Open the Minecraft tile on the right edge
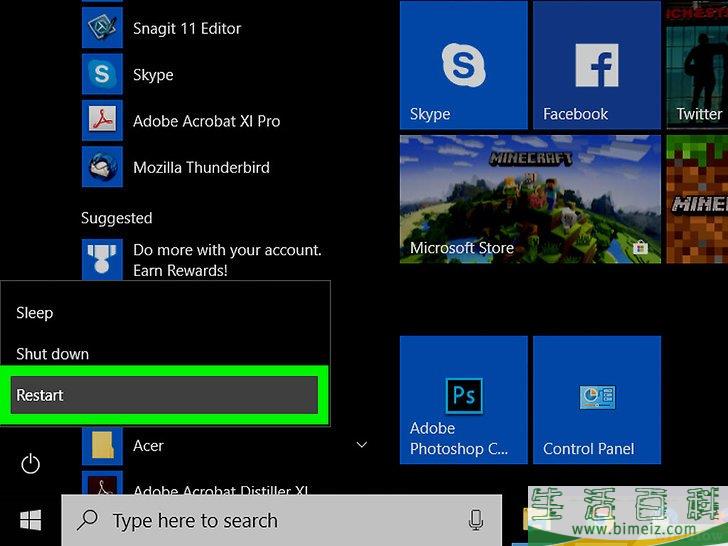 [x=697, y=199]
